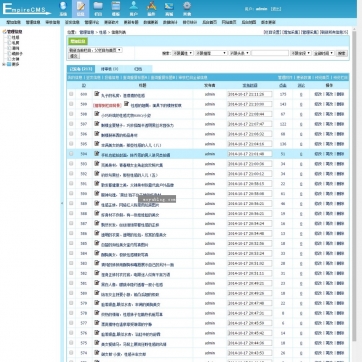Click the publish time field in row 593

pos(250,164)
